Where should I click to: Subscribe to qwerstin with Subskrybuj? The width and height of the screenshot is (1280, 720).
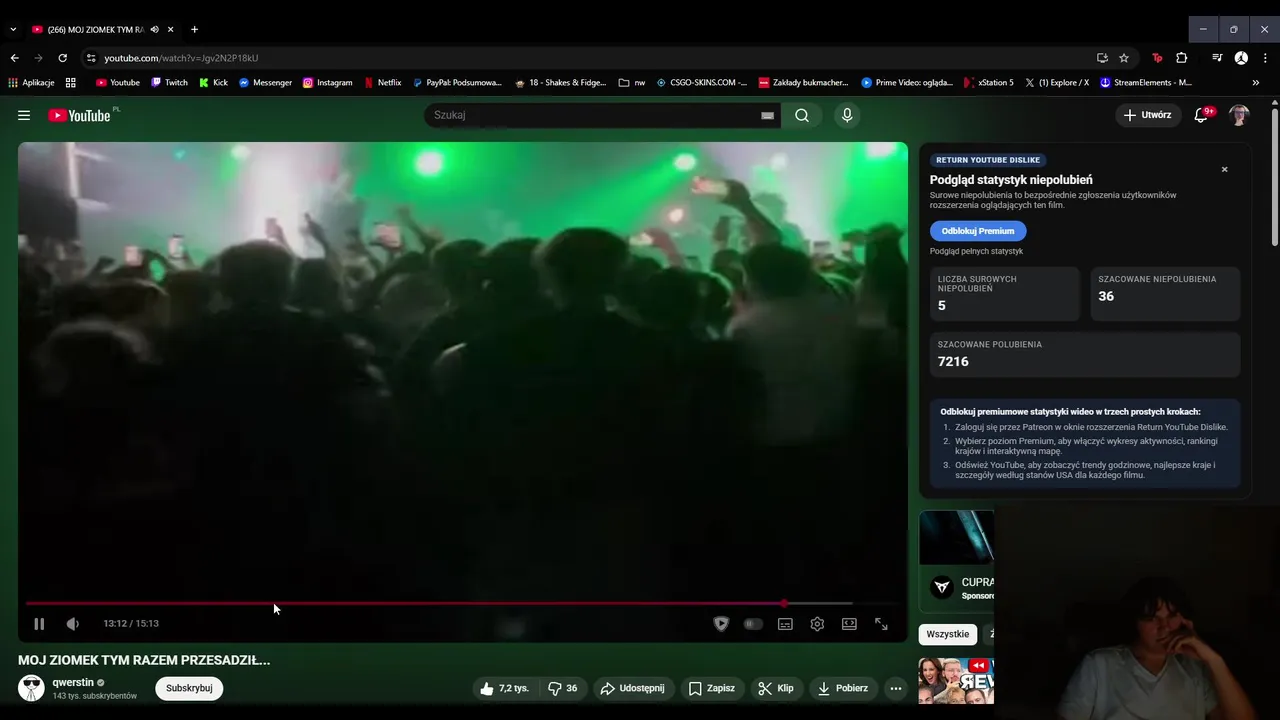189,688
